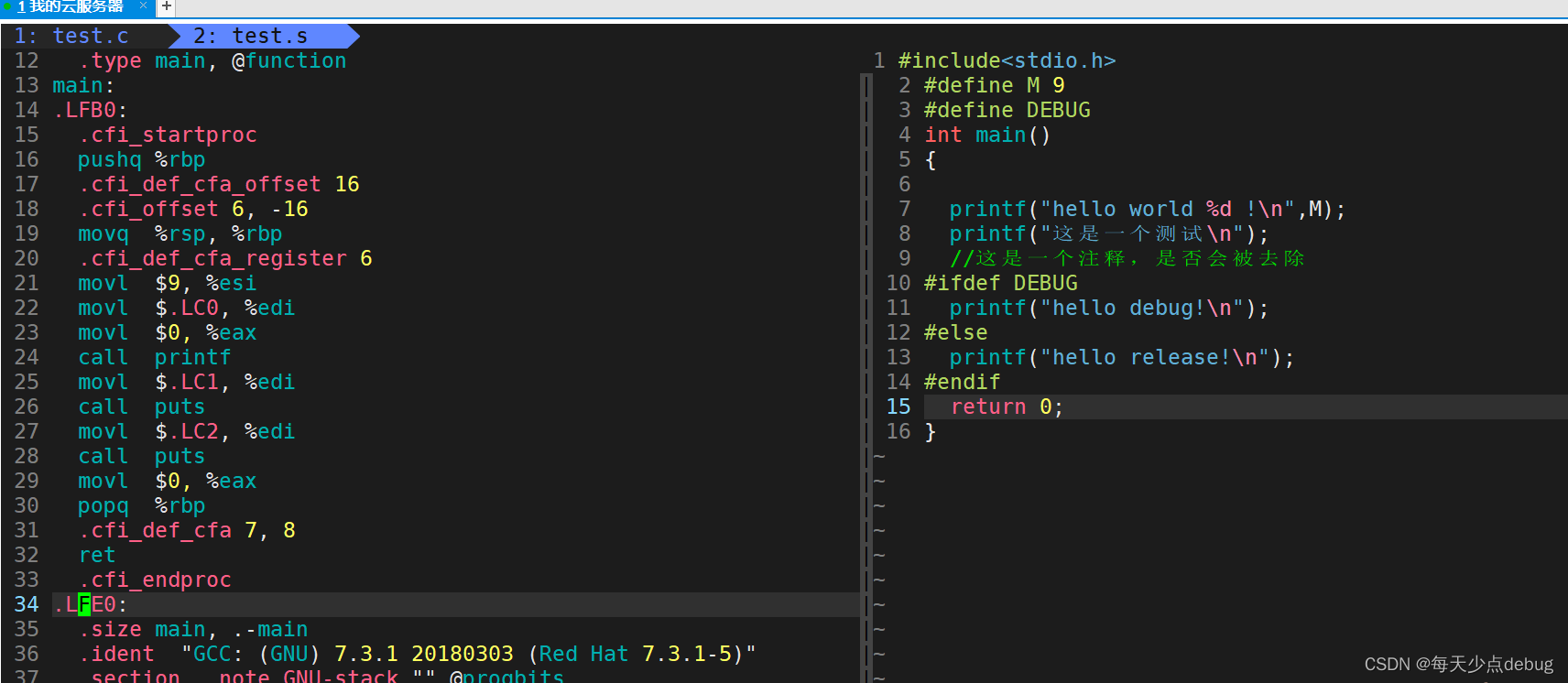1568x683 pixels.
Task: Place cursor on '.LFB0:' label
Action: [x=90, y=110]
